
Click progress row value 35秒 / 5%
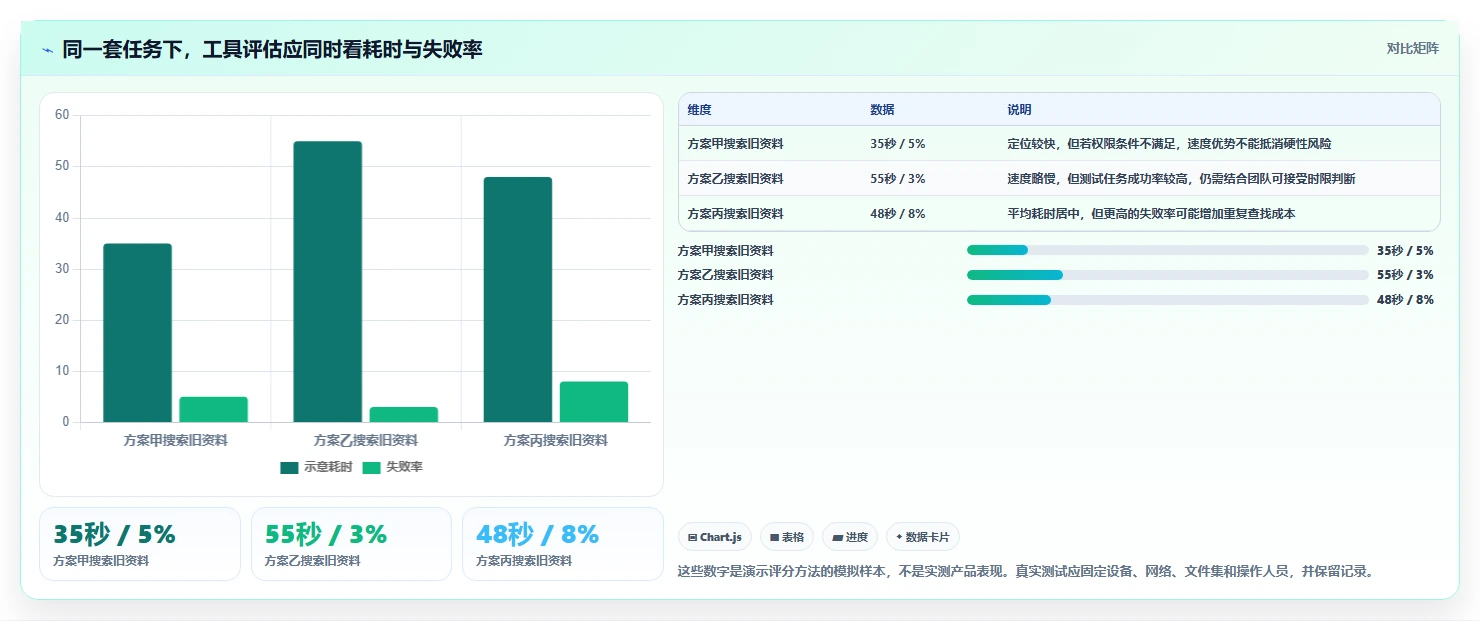point(1405,251)
